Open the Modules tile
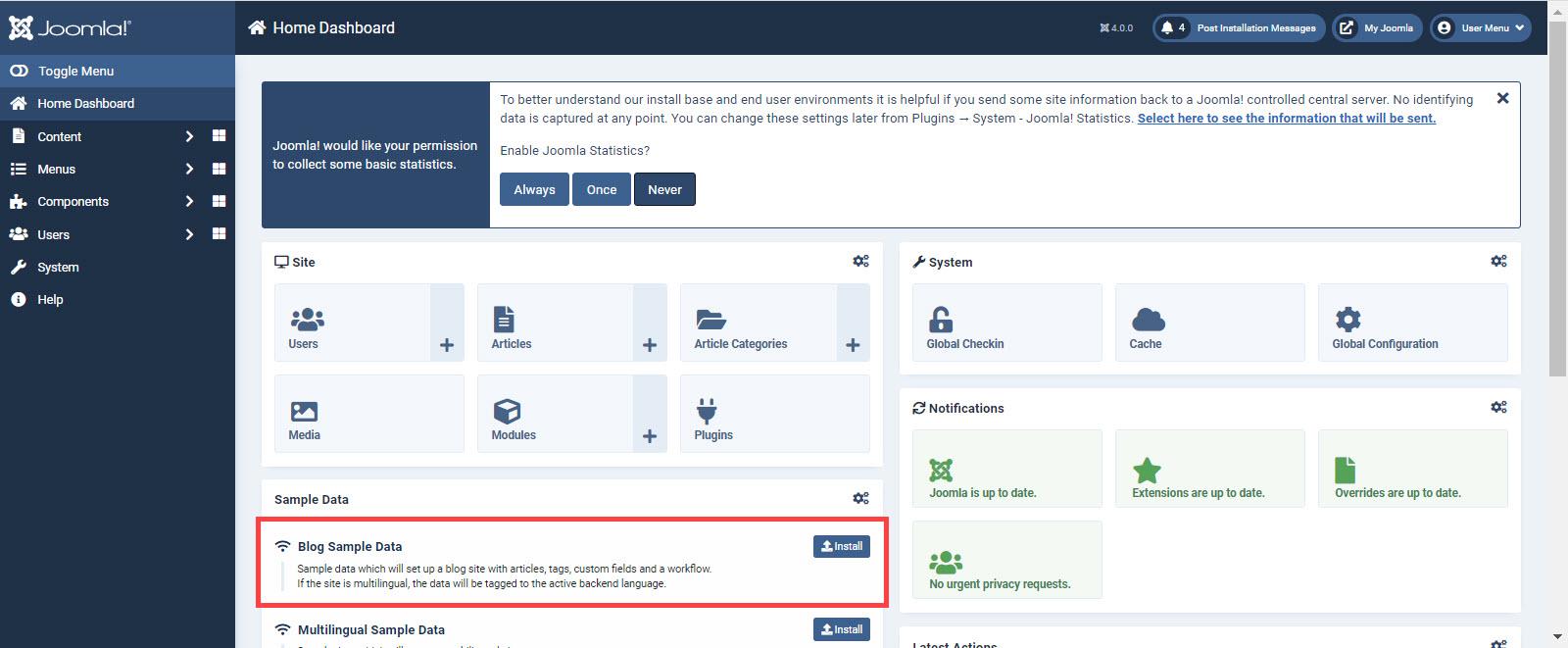Viewport: 1568px width, 648px height. point(556,414)
